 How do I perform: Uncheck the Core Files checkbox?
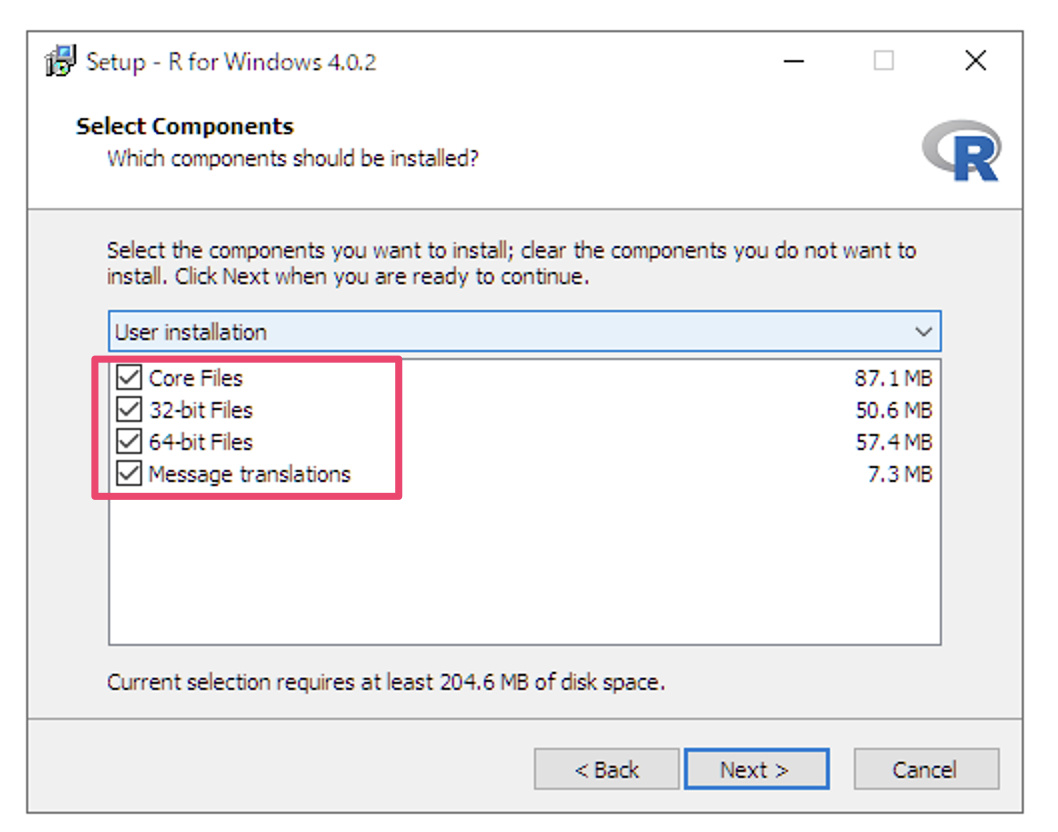pyautogui.click(x=129, y=378)
